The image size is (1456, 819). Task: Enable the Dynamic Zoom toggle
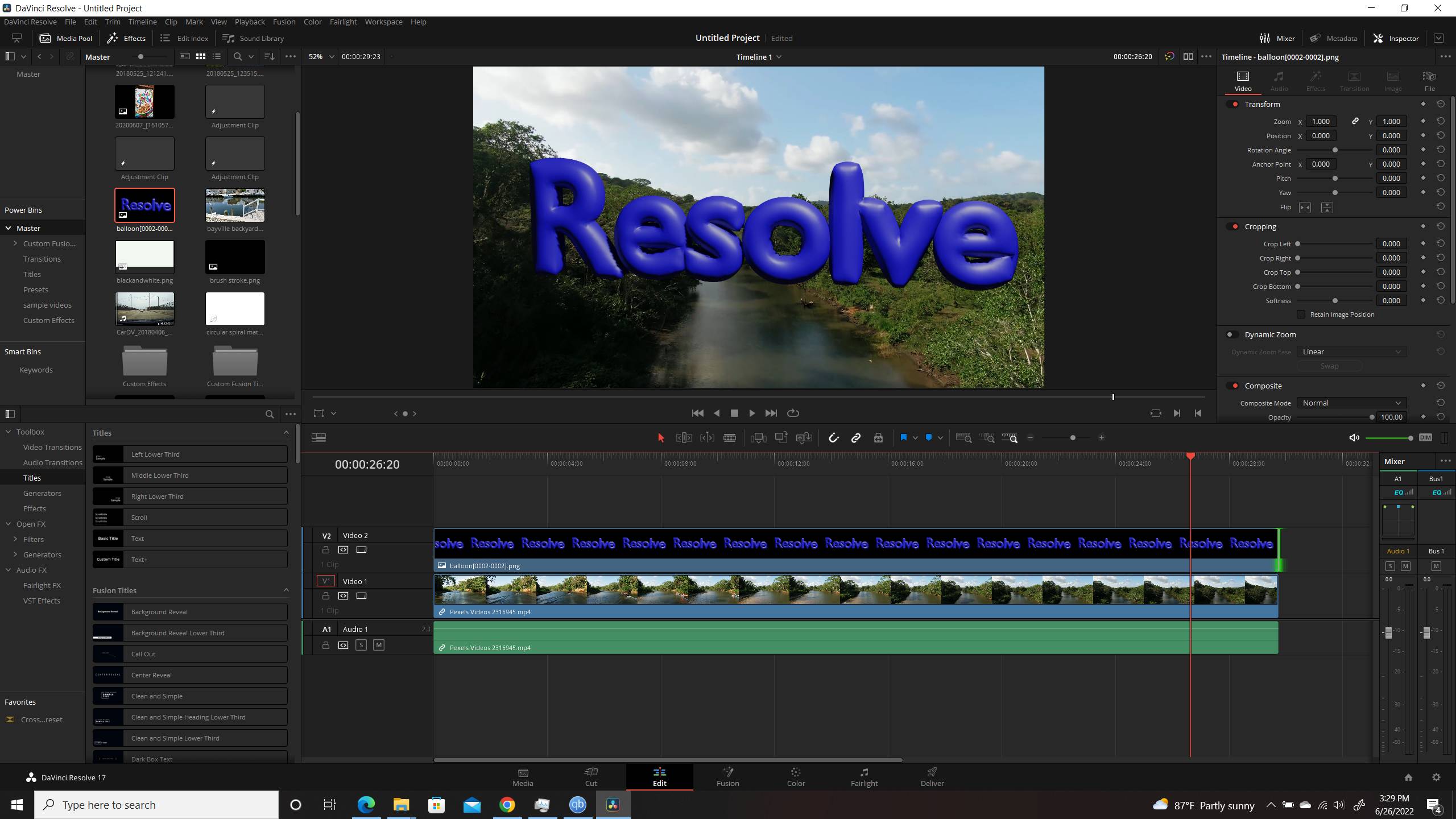[x=1231, y=334]
